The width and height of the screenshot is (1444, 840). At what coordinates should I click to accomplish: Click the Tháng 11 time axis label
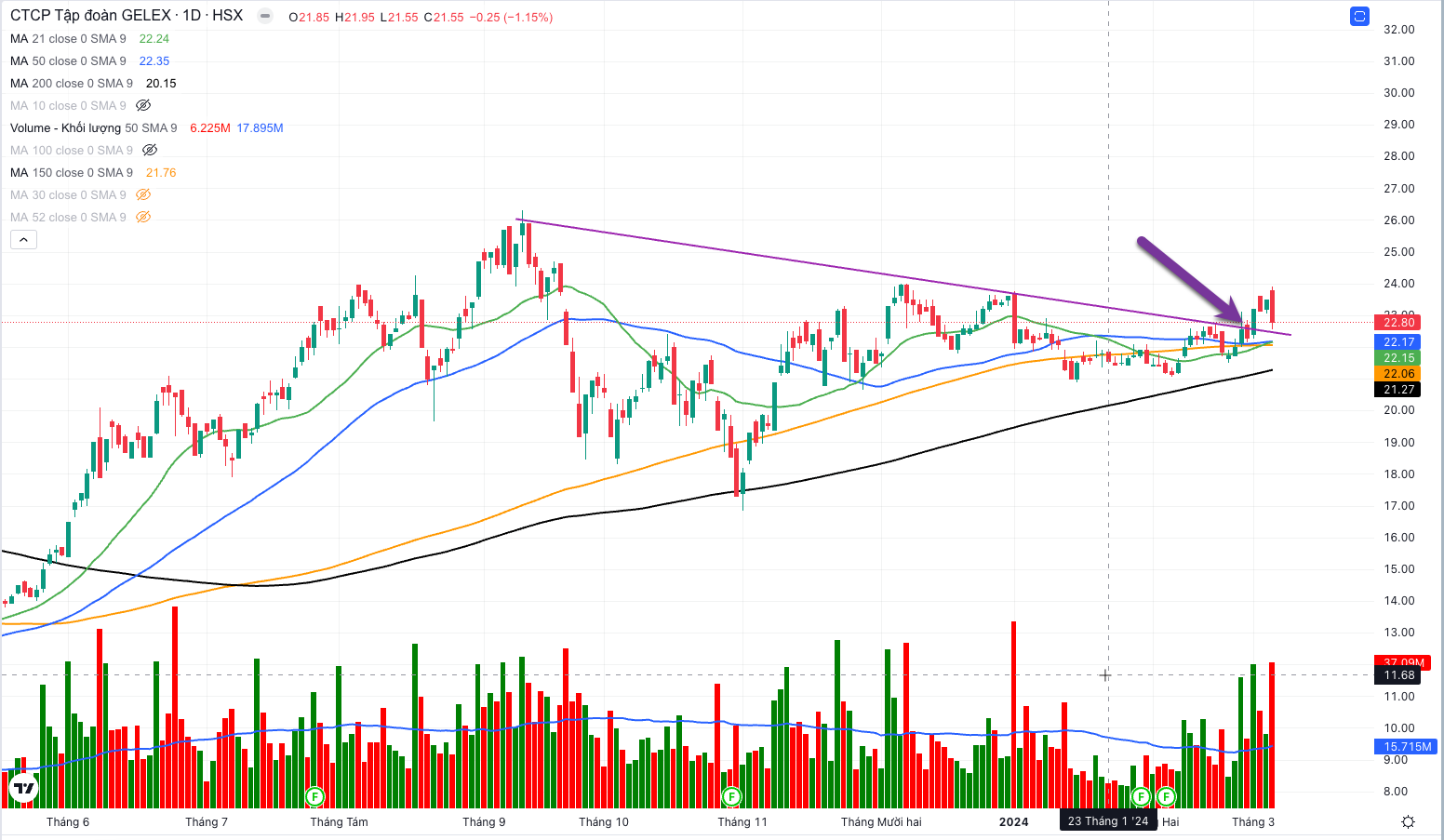742,821
